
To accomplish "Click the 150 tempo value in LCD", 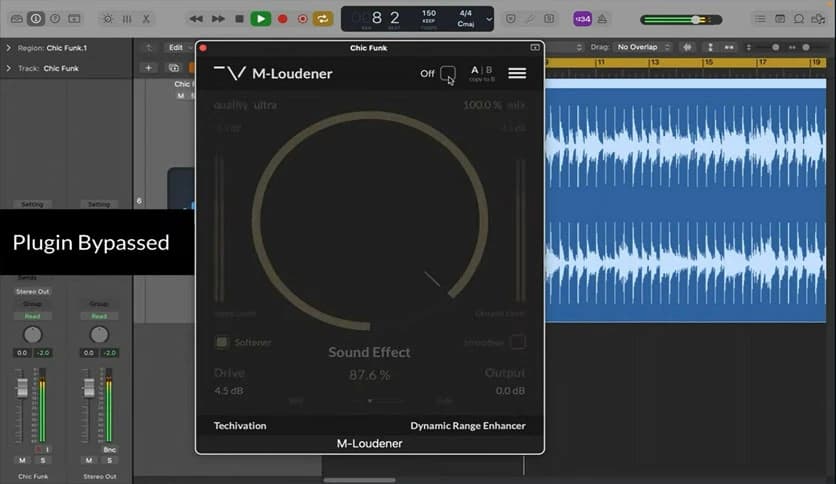I will tap(429, 13).
